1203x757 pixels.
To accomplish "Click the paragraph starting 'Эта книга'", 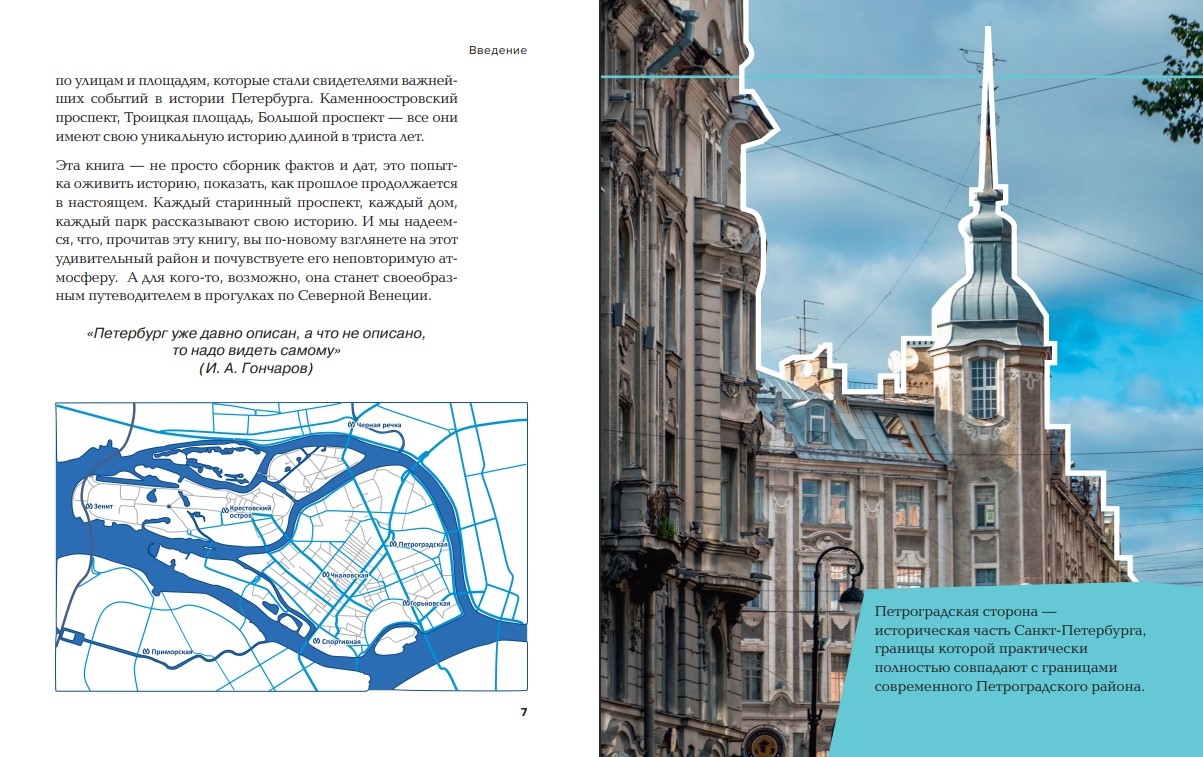I will pyautogui.click(x=256, y=230).
